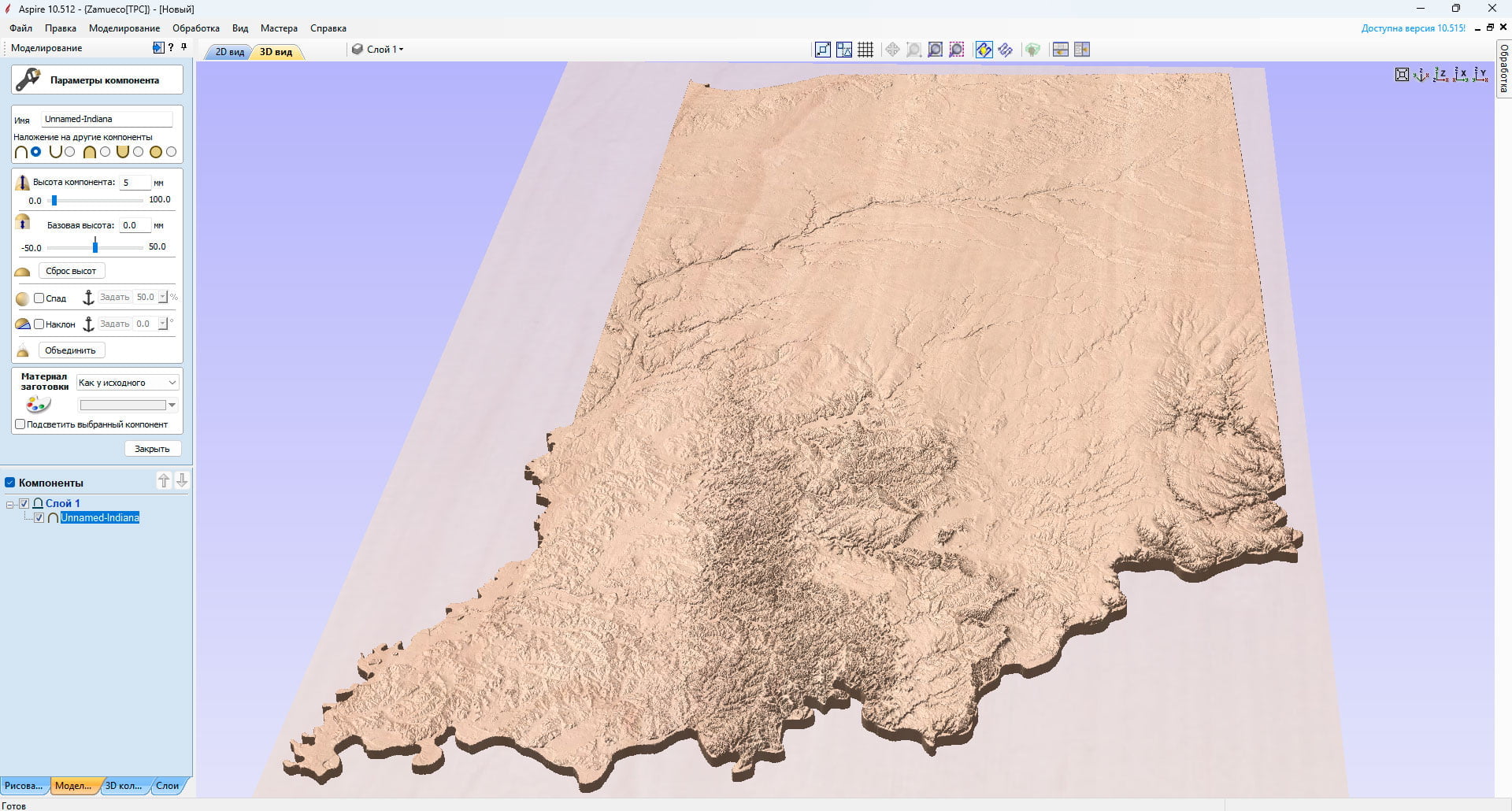Select the Merge Low combine mode radio
This screenshot has width=1512, height=811.
139,152
